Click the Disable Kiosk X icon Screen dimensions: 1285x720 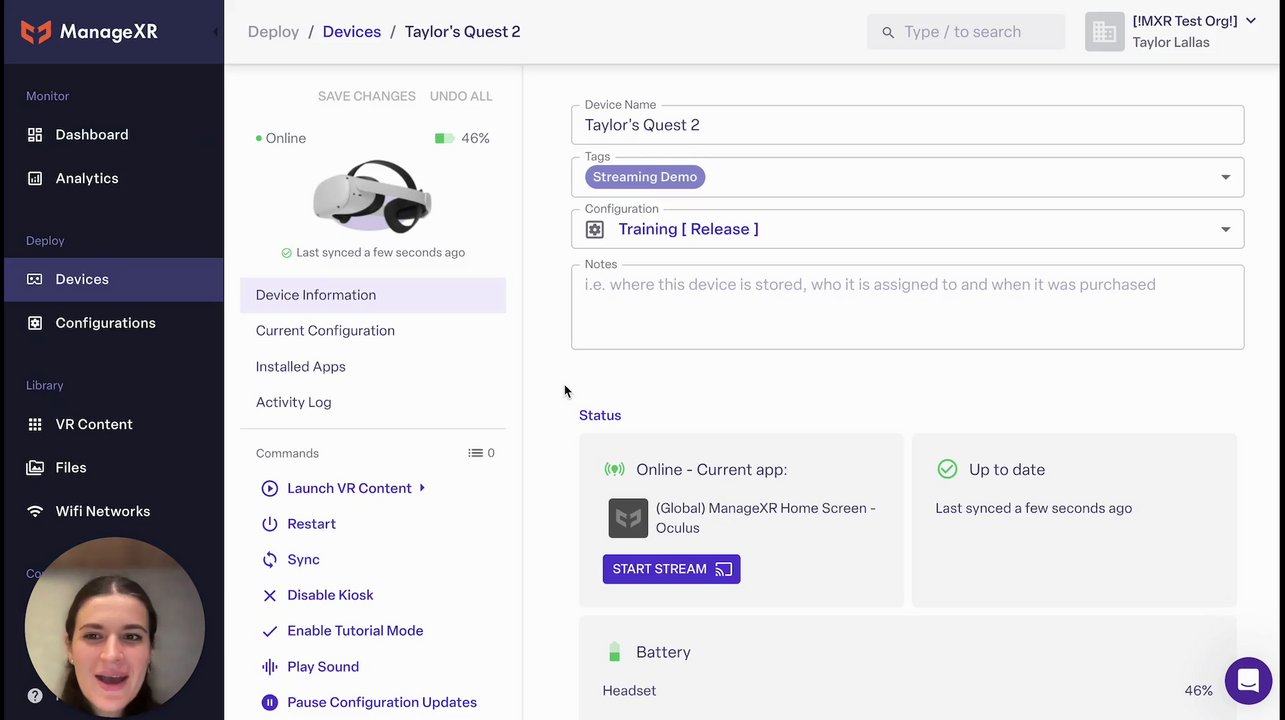click(269, 595)
